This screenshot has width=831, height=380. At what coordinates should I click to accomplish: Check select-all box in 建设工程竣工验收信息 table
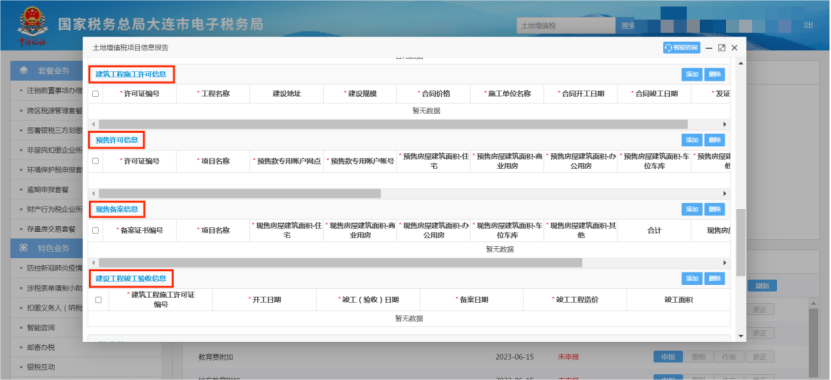[98, 299]
